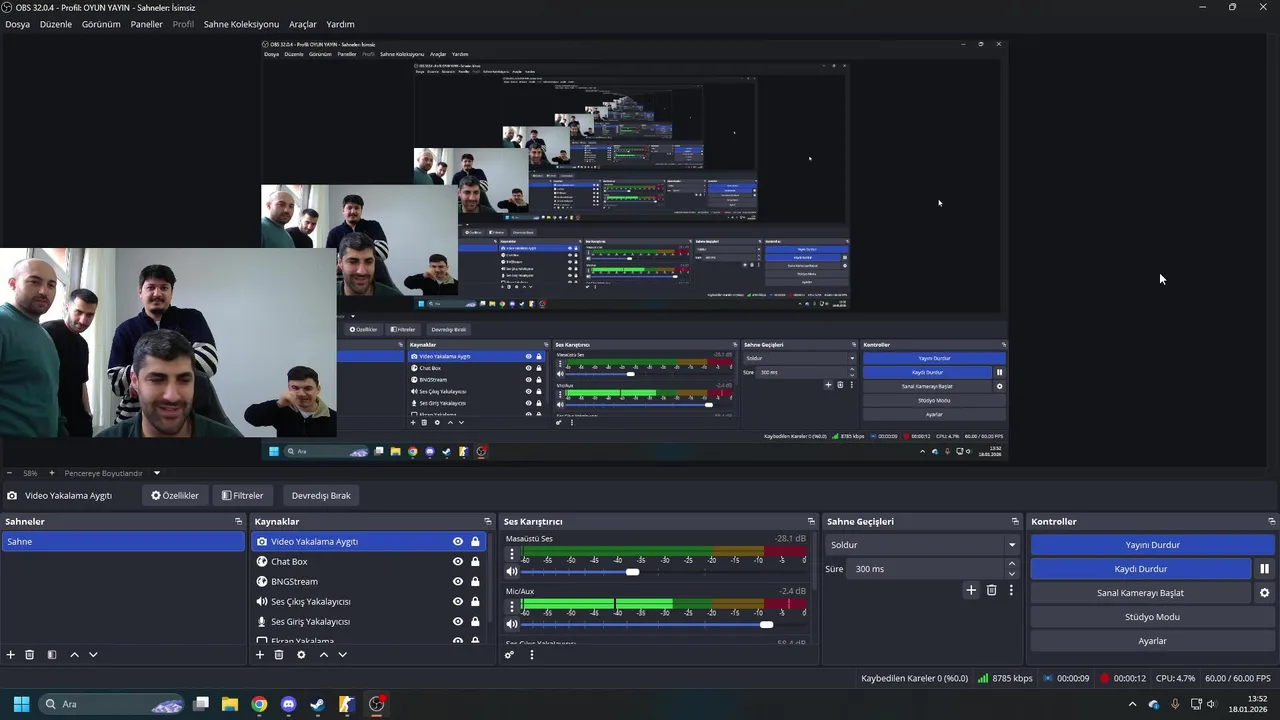Pause the recording
This screenshot has height=720, width=1280.
click(x=1265, y=569)
